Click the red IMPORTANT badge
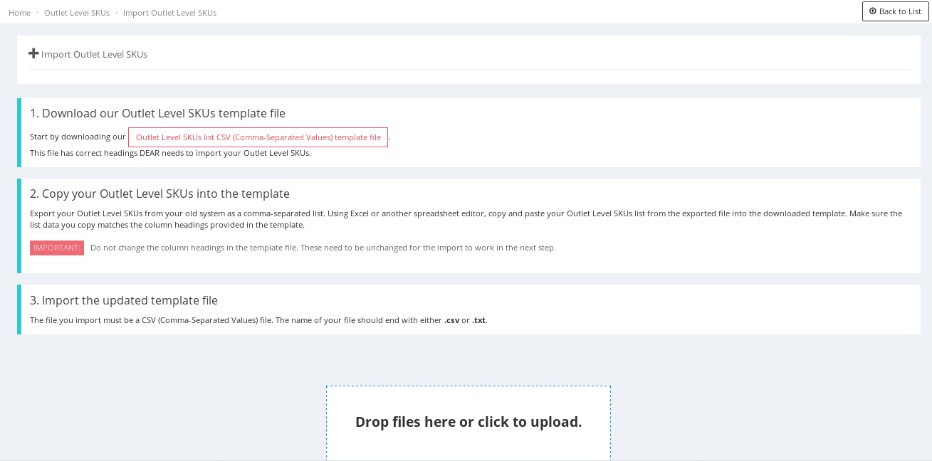Screen dimensions: 932x461 click(x=57, y=248)
